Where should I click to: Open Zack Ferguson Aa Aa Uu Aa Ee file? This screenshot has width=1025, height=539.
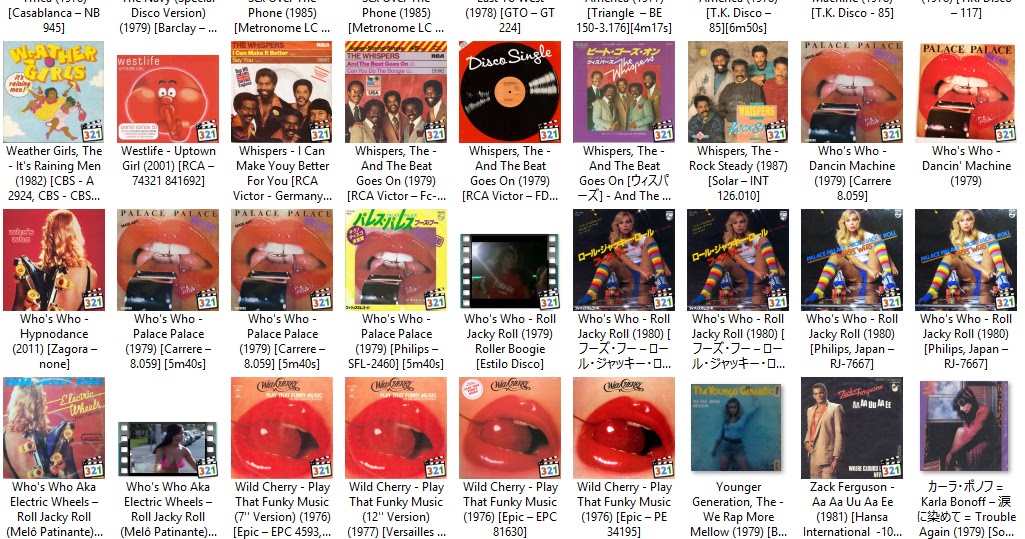coord(852,427)
